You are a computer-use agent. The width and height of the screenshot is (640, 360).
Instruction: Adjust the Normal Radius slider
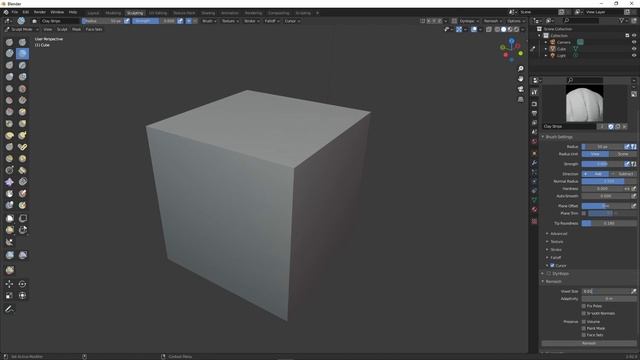point(609,181)
